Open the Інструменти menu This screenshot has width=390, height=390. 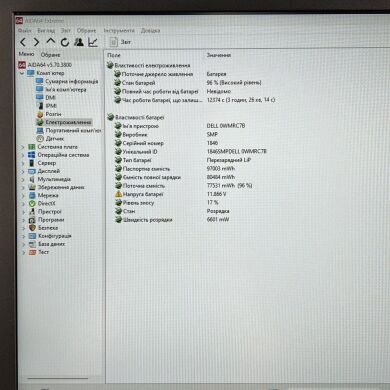point(119,30)
